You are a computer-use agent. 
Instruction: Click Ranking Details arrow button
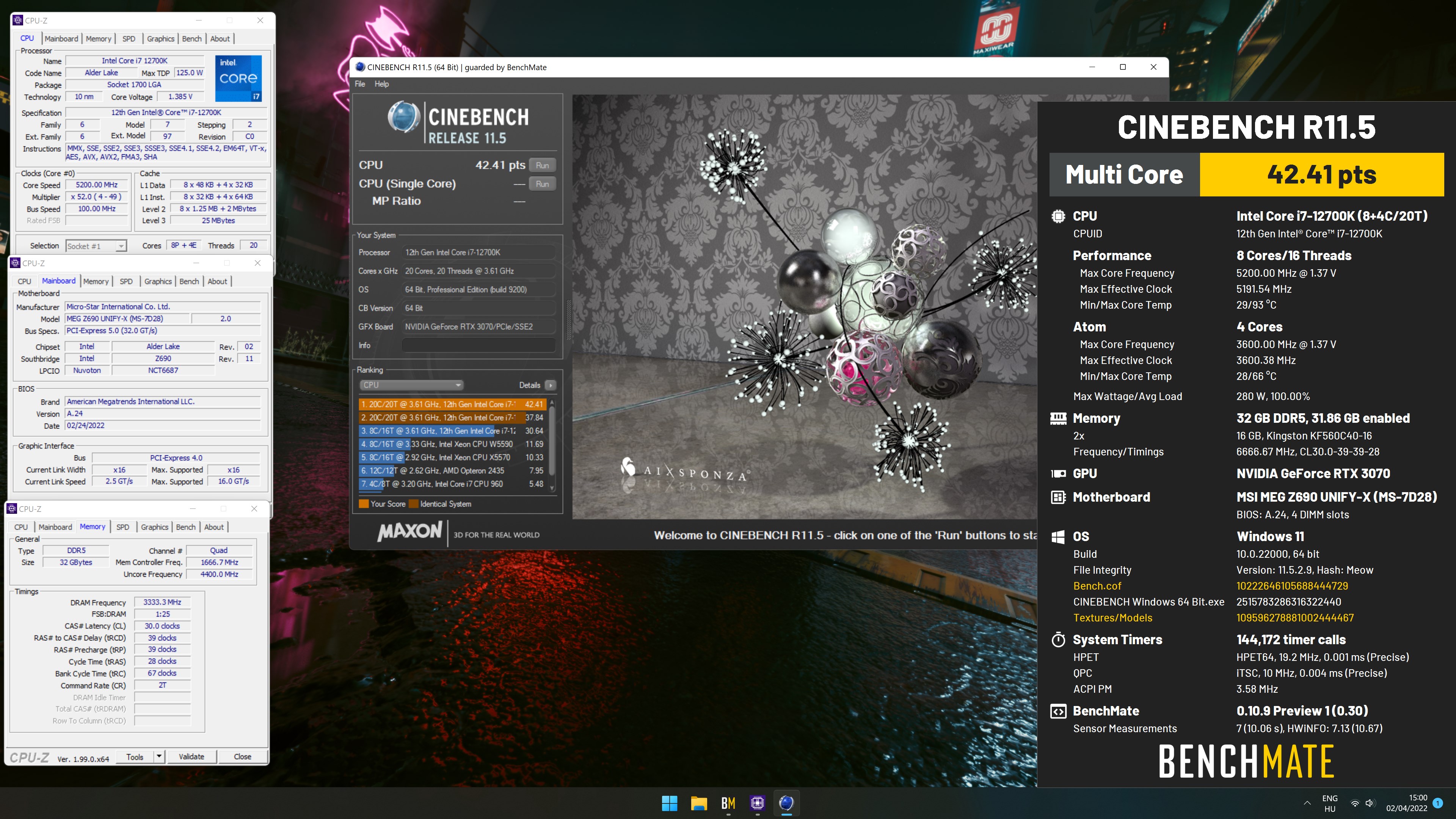pos(551,385)
